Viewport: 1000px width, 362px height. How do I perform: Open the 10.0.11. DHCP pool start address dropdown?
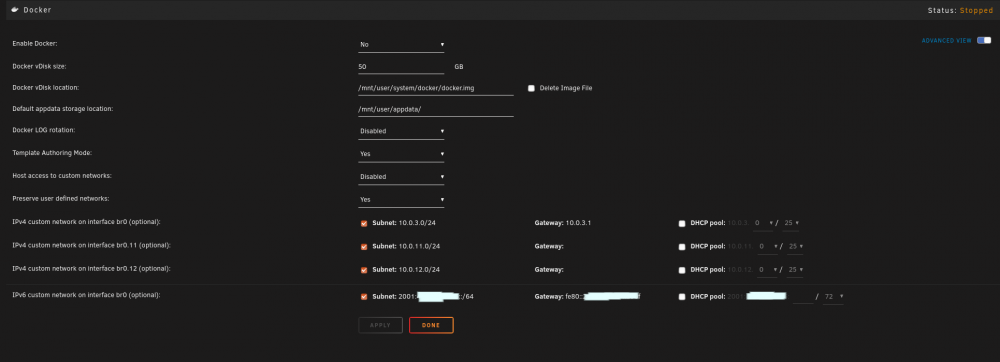[767, 247]
